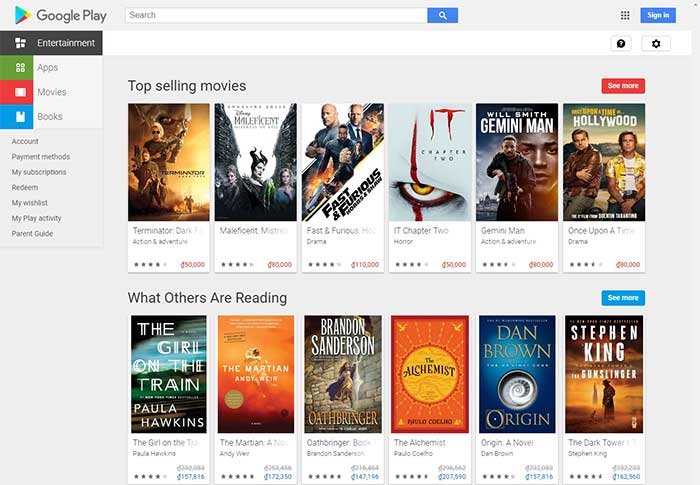Click the 'Maleficent: Mistress' title text
This screenshot has width=700, height=485.
[x=254, y=231]
